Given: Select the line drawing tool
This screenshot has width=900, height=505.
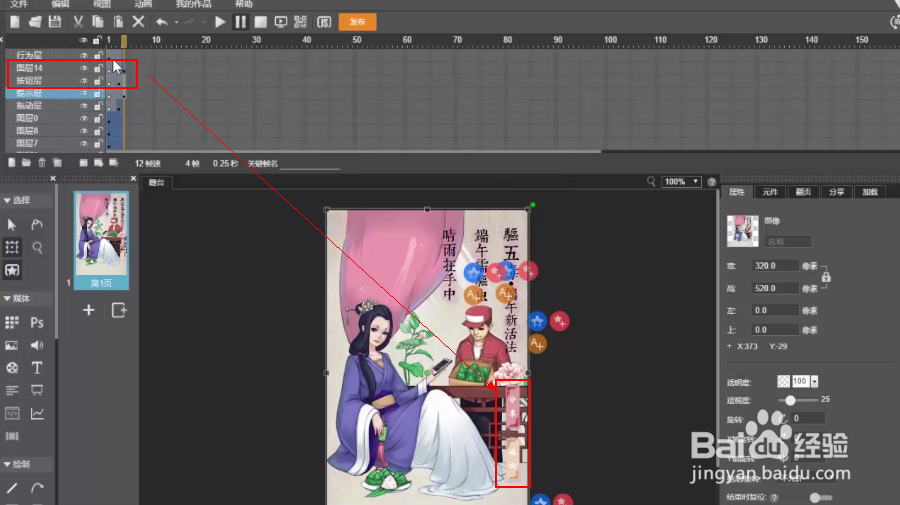Looking at the screenshot, I should point(12,488).
